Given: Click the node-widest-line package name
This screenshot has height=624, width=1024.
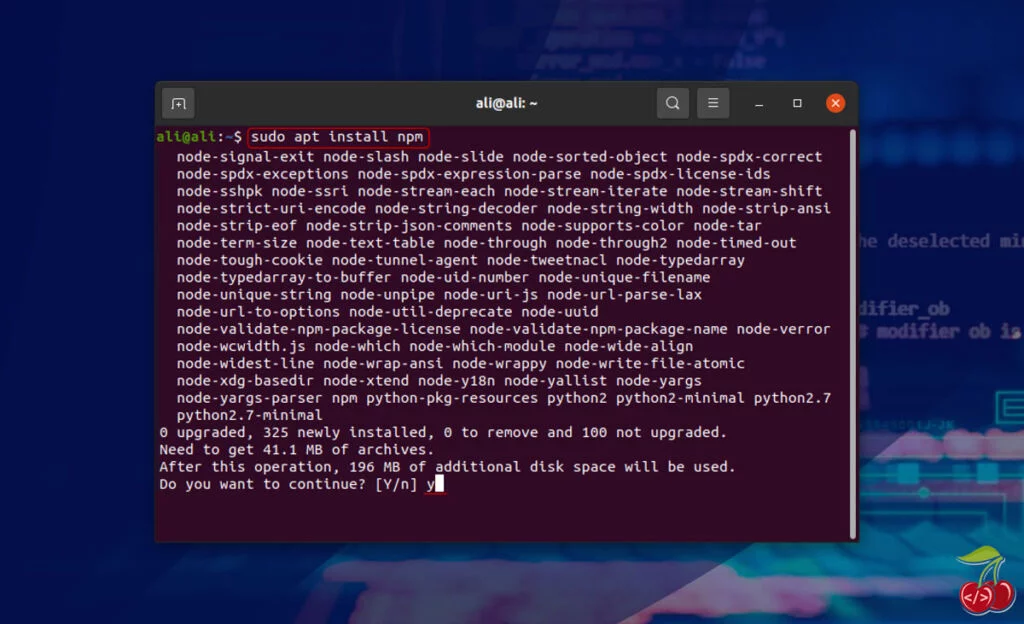Looking at the screenshot, I should [245, 364].
